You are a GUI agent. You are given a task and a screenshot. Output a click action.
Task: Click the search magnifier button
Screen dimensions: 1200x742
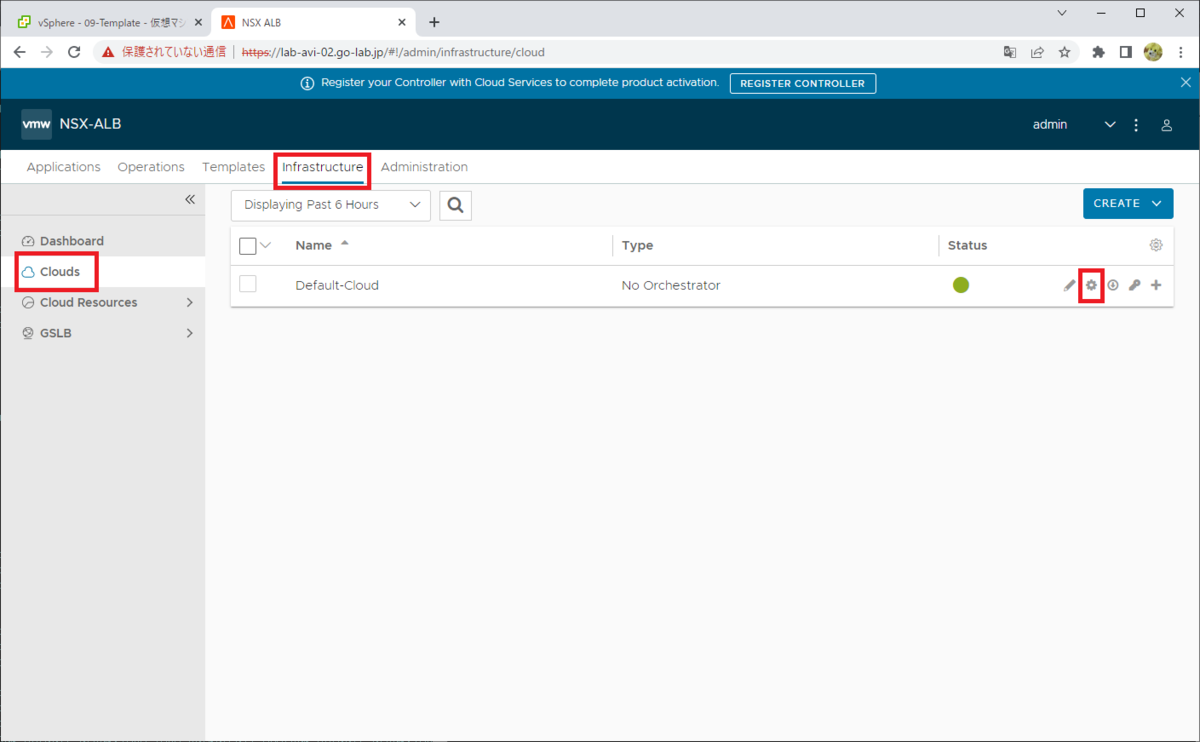pyautogui.click(x=455, y=205)
